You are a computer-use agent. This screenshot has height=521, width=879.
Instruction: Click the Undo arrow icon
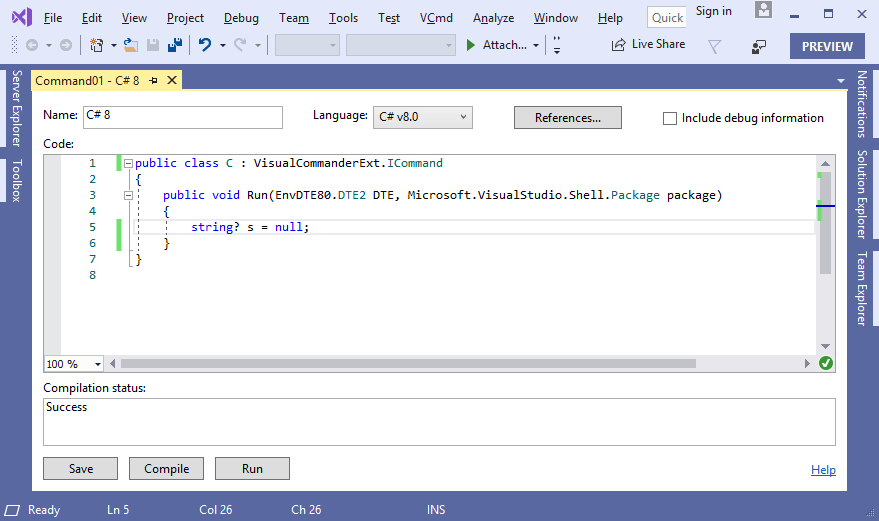tap(205, 45)
